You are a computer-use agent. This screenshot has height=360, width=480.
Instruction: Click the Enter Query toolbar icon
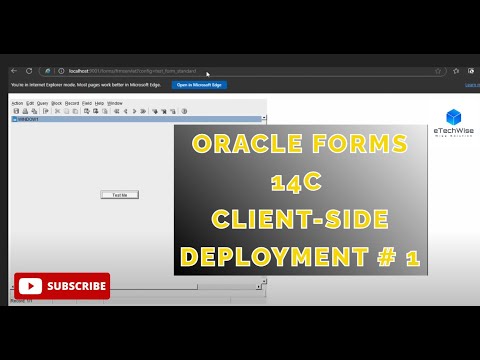87,111
